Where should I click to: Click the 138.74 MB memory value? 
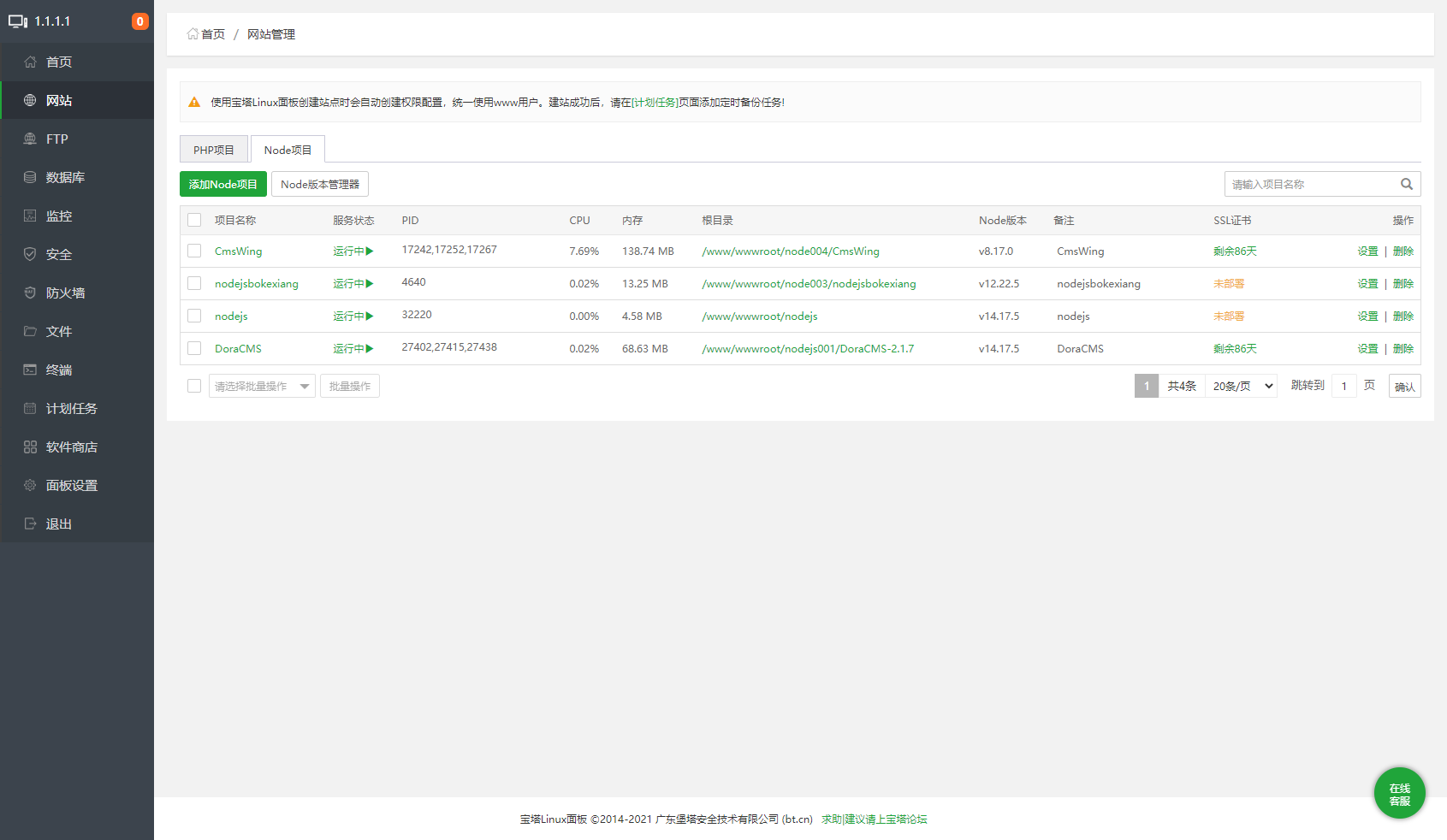[x=648, y=251]
